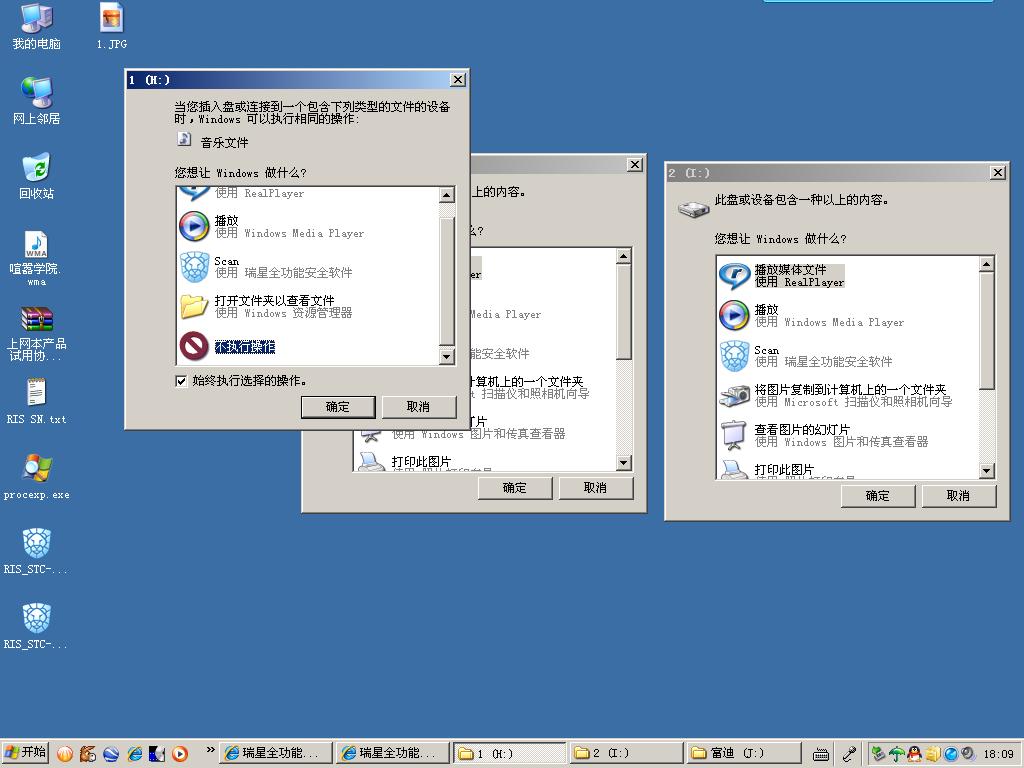1024x768 pixels.
Task: Open 网上邻居 desktop icon
Action: (36, 101)
